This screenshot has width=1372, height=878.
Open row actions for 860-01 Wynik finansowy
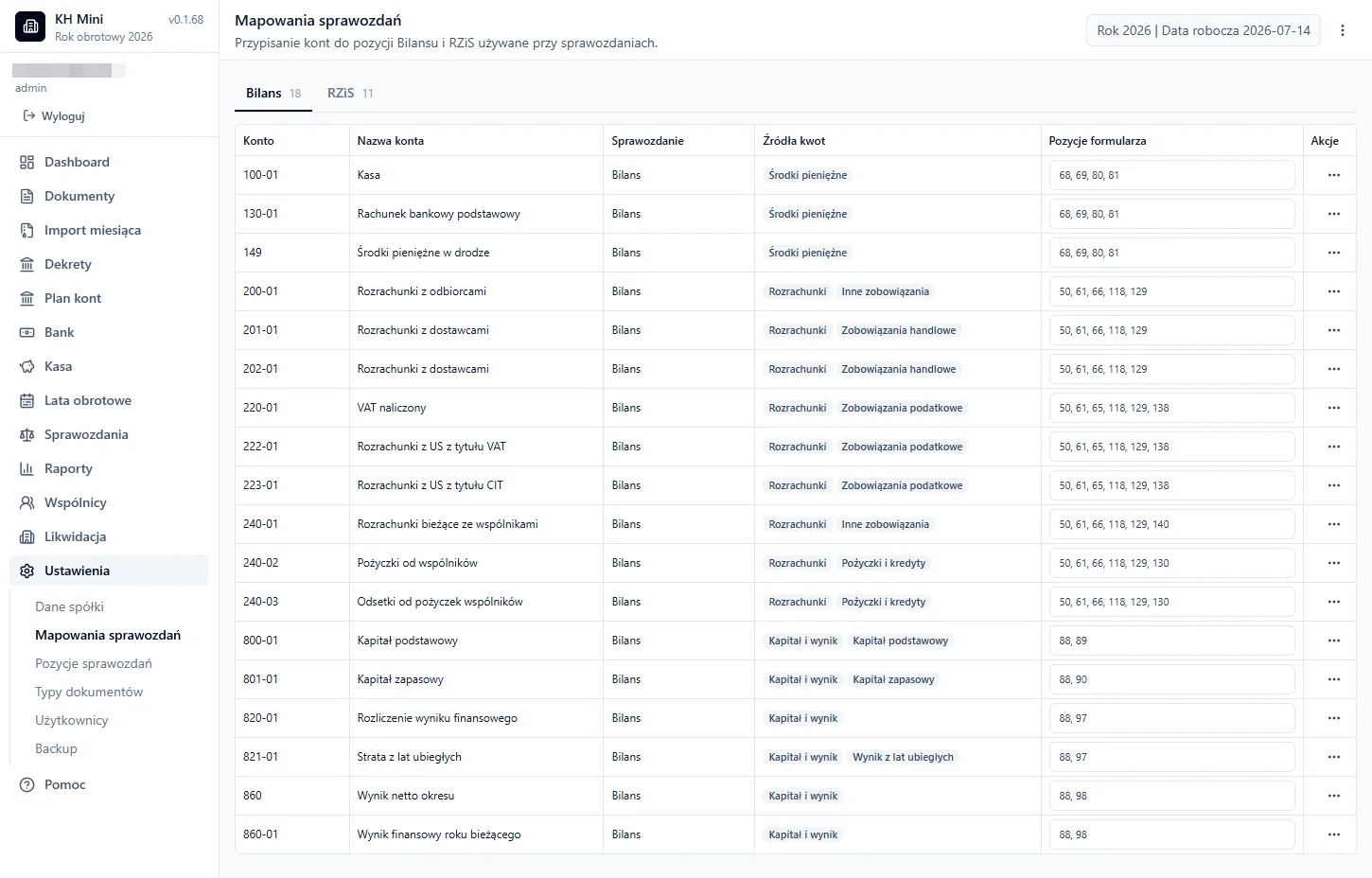(1333, 834)
